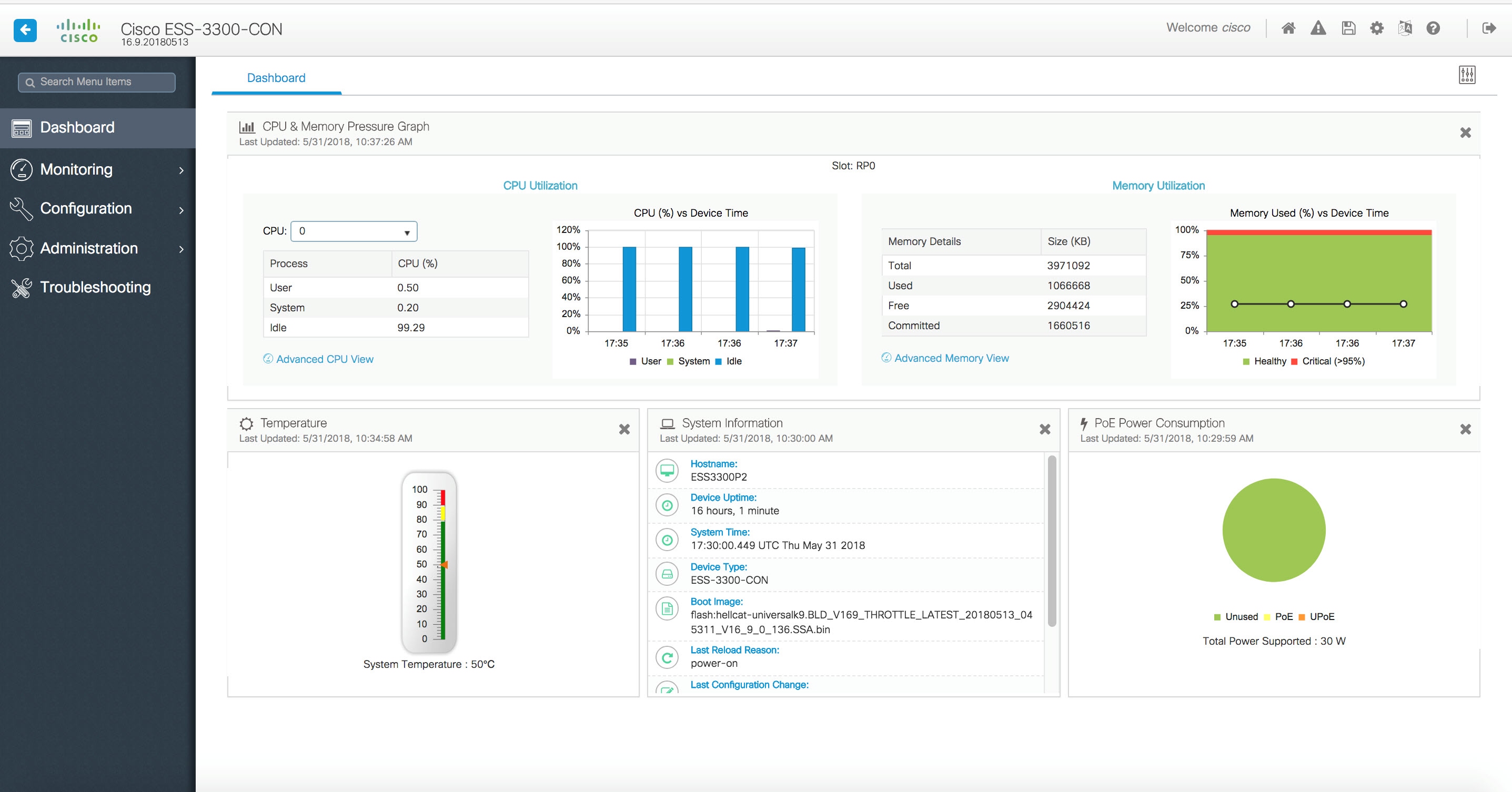Open dashboard customize sliders icon

[x=1467, y=75]
